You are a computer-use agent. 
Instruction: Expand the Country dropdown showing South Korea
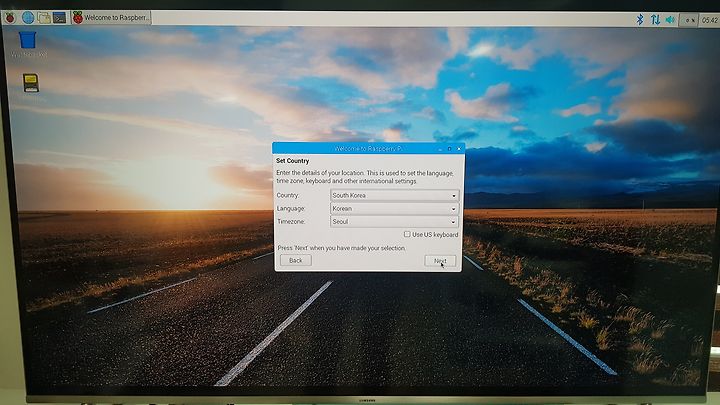click(394, 196)
